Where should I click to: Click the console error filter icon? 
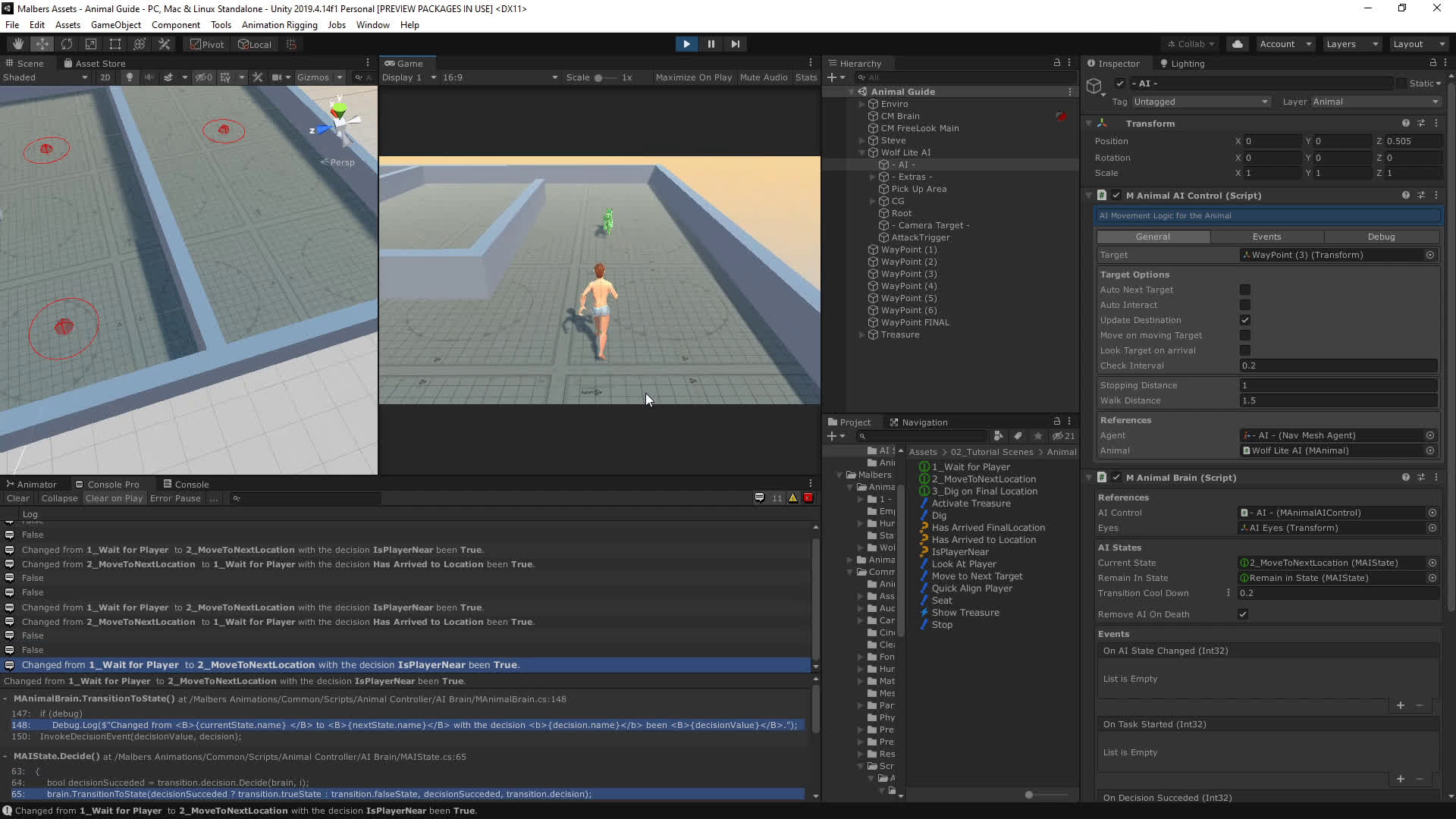click(808, 498)
